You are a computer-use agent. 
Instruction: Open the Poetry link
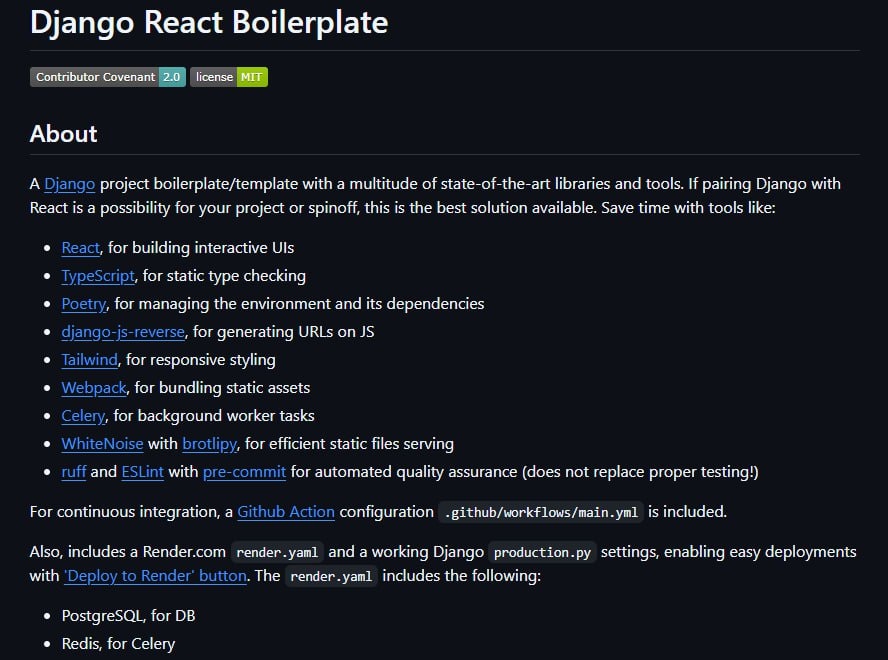click(84, 304)
